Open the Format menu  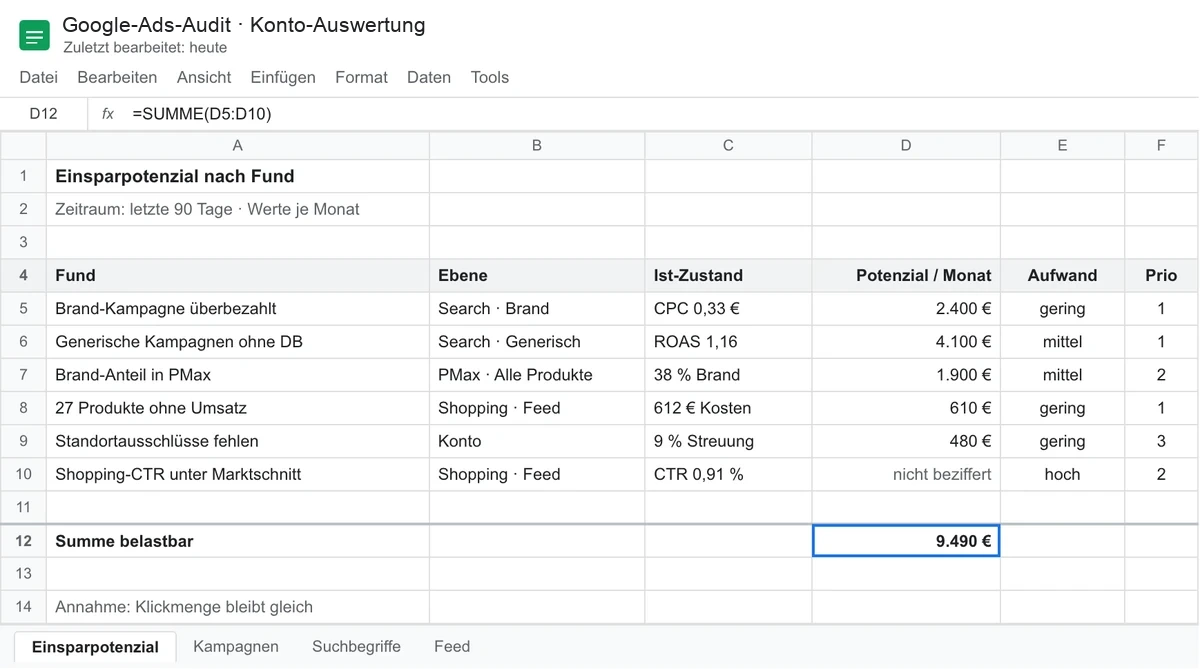(x=361, y=77)
